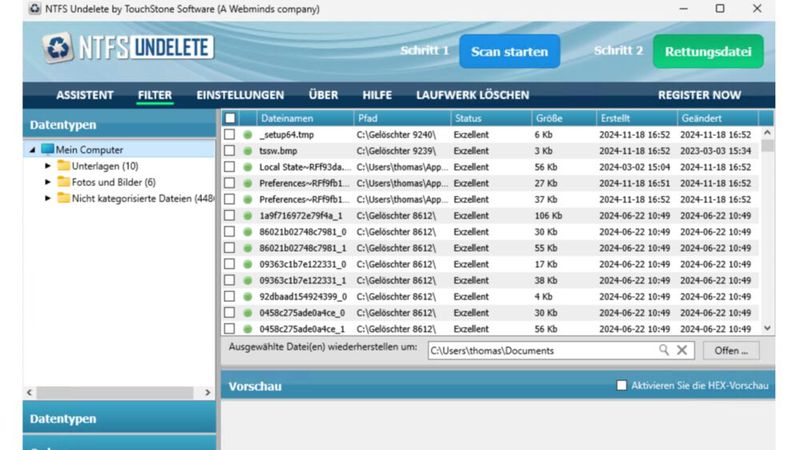Screen dimensions: 800x450
Task: Open the ÜBER menu
Action: tap(323, 95)
